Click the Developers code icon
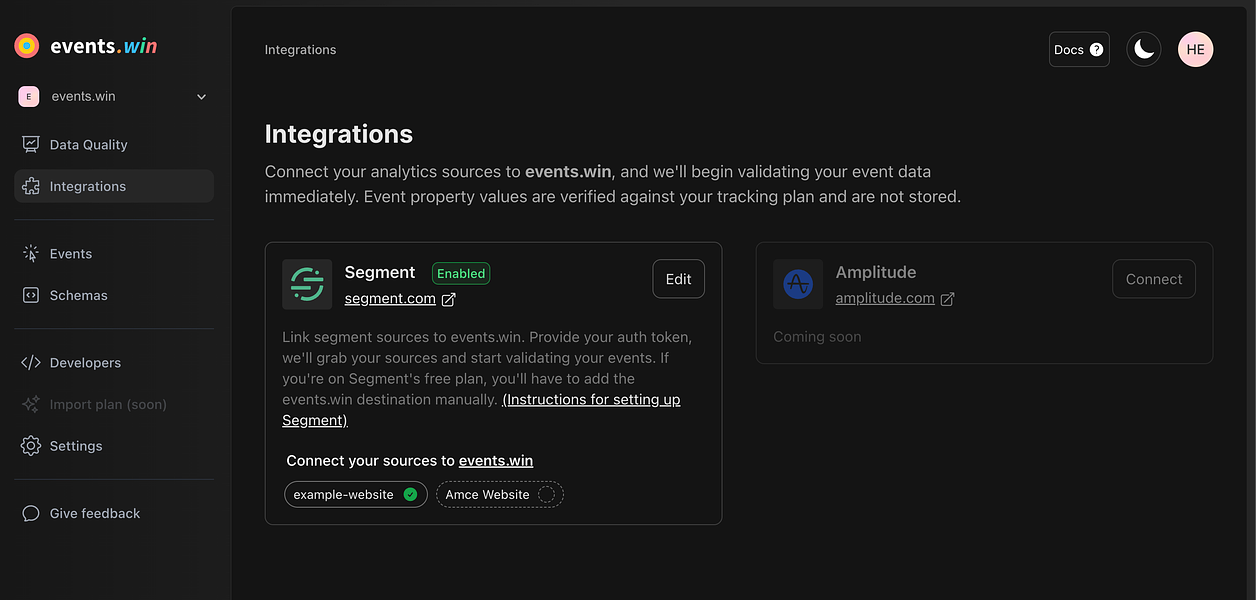Viewport: 1256px width, 600px height. 31,363
